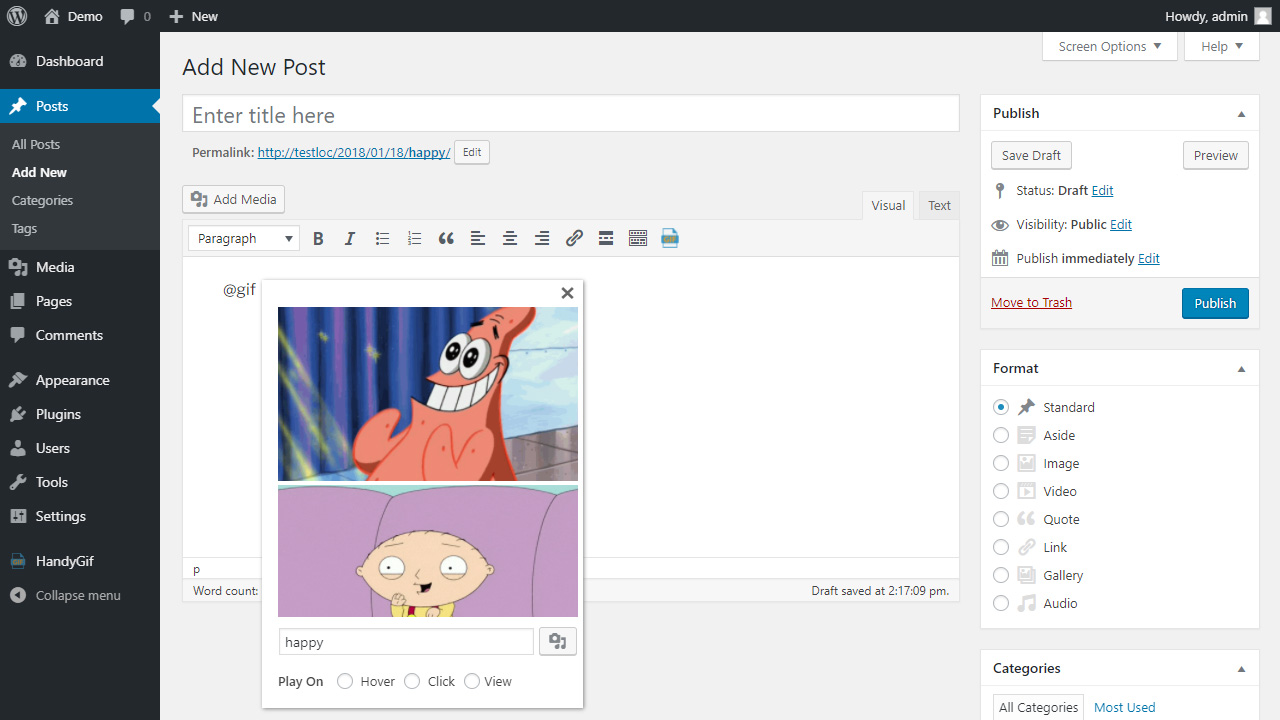Screen dimensions: 1280x720
Task: Open the Demo site home link
Action: [73, 16]
